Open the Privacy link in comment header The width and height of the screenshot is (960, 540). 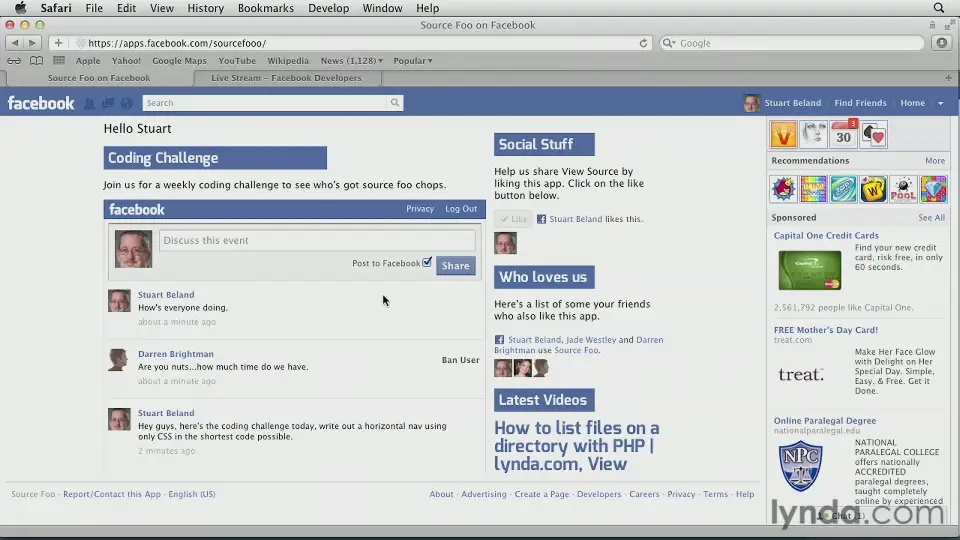(420, 209)
